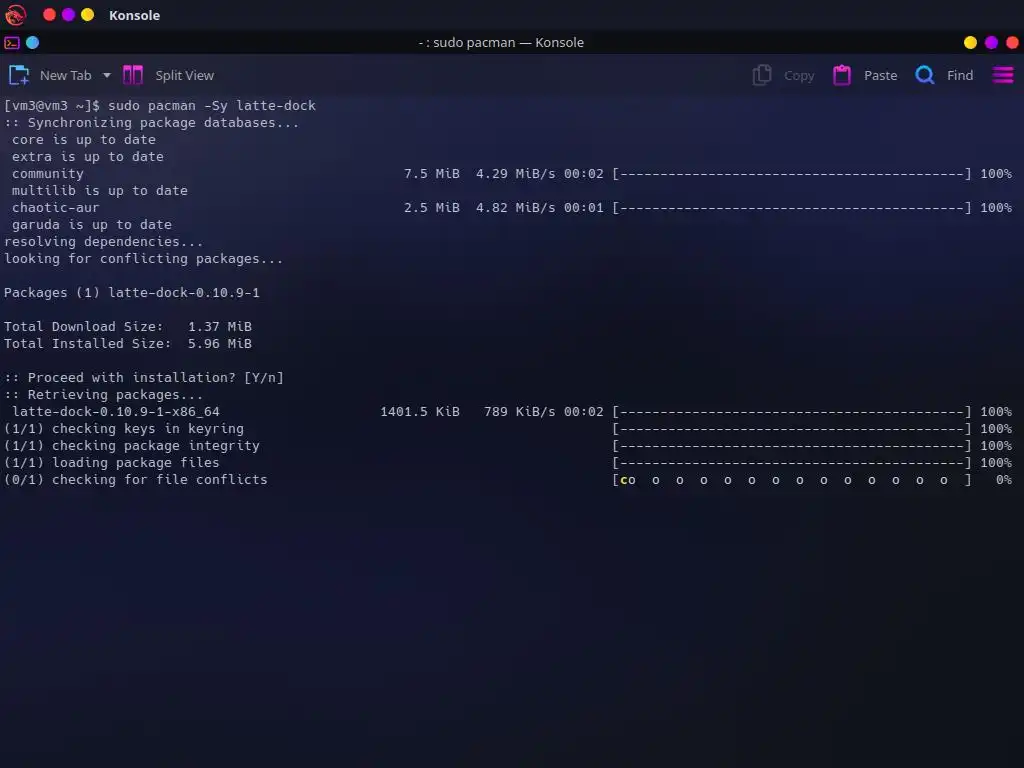Click the red dot in the top panel
Viewport: 1024px width, 768px height.
coord(49,14)
